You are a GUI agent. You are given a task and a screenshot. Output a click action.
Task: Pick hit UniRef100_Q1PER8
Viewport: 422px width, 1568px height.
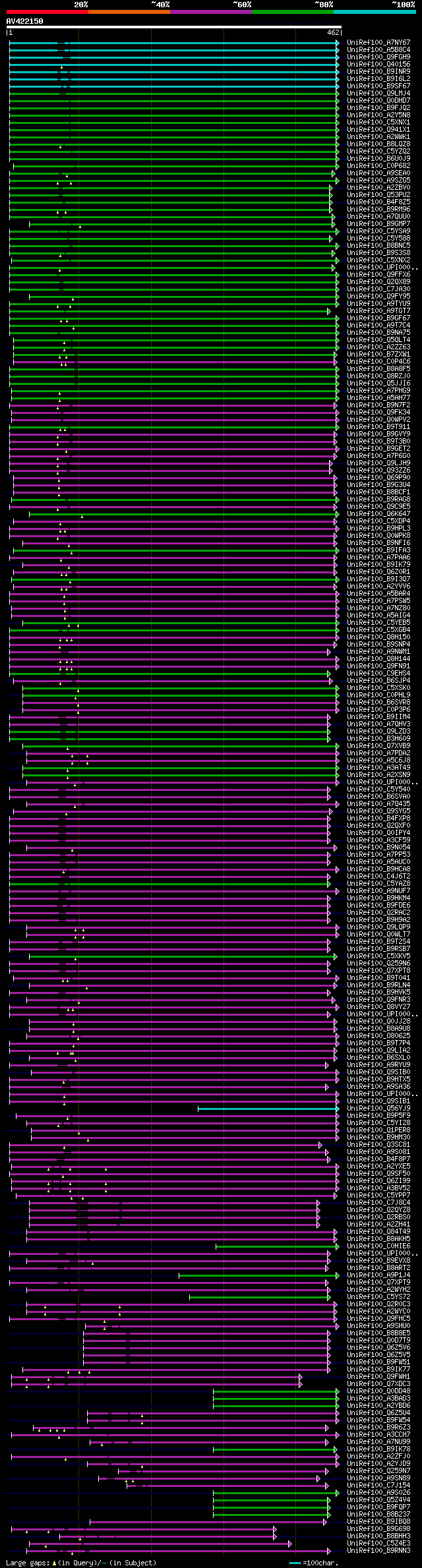pos(378,1130)
